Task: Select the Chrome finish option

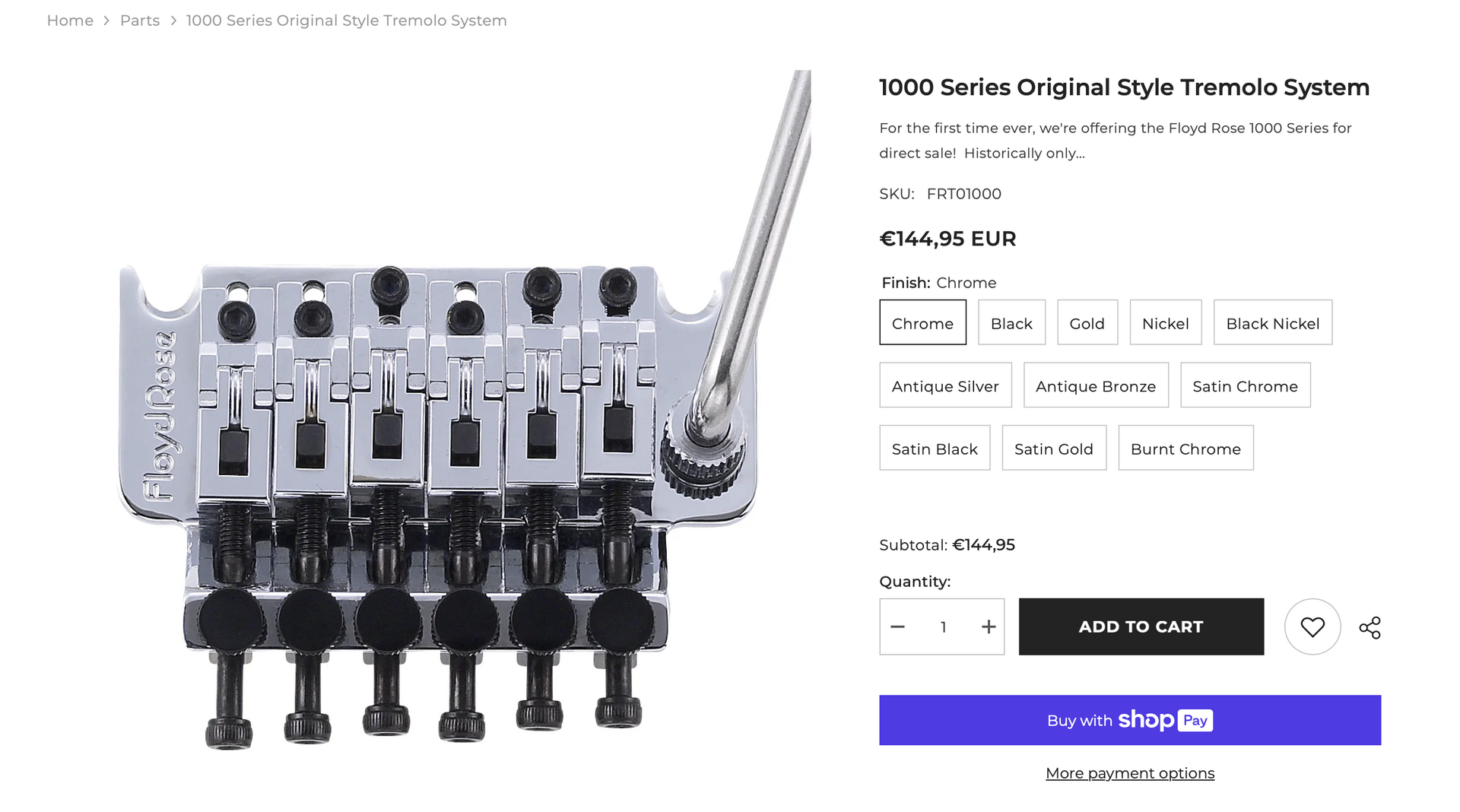Action: click(x=922, y=322)
